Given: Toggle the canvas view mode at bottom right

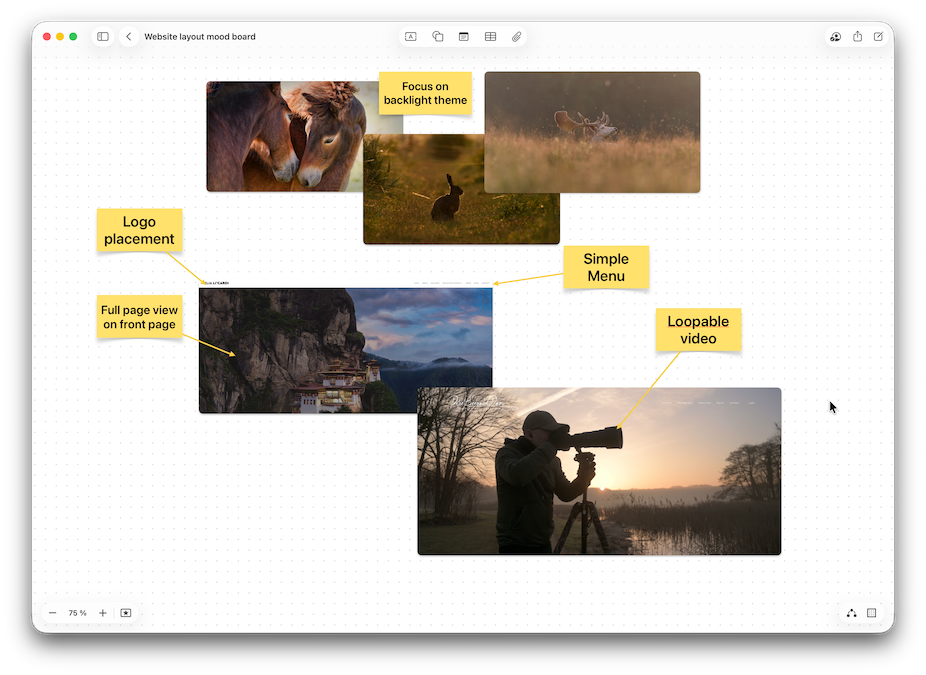Looking at the screenshot, I should coord(871,612).
